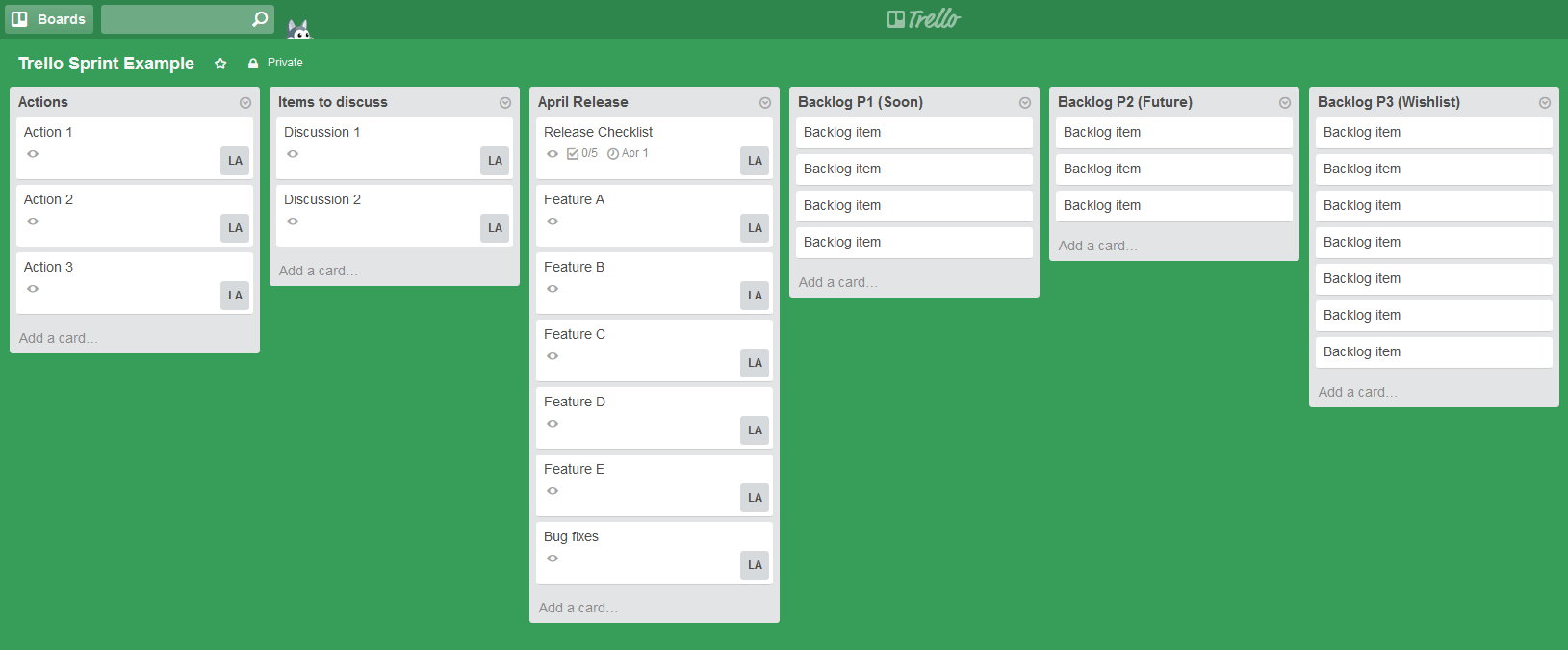Click the Trello logo in header
The image size is (1568, 650).
coord(923,19)
